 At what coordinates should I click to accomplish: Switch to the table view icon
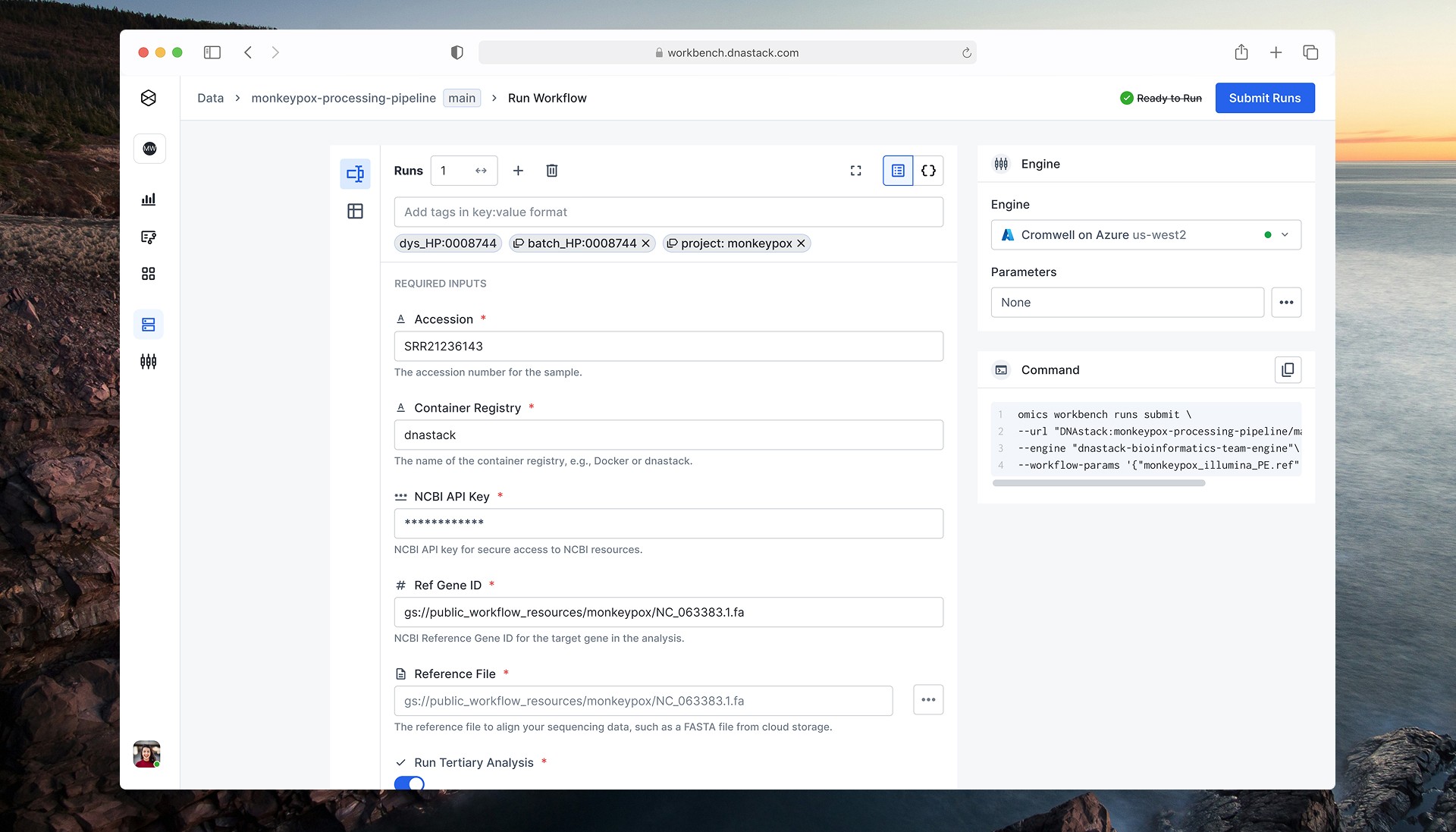[x=355, y=211]
